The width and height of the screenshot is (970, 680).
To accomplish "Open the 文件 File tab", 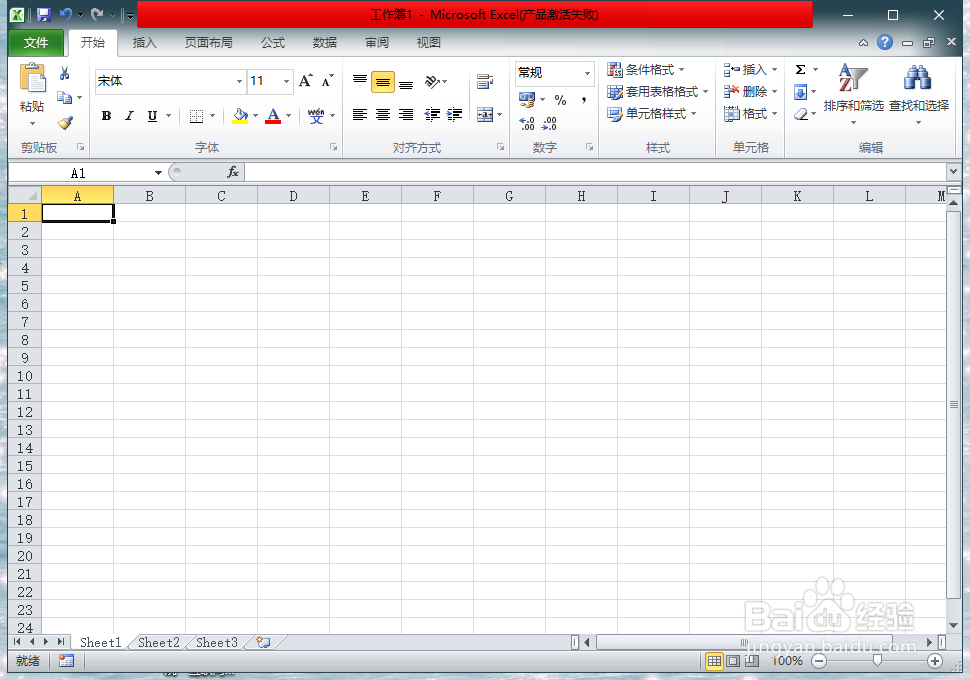I will [x=36, y=43].
